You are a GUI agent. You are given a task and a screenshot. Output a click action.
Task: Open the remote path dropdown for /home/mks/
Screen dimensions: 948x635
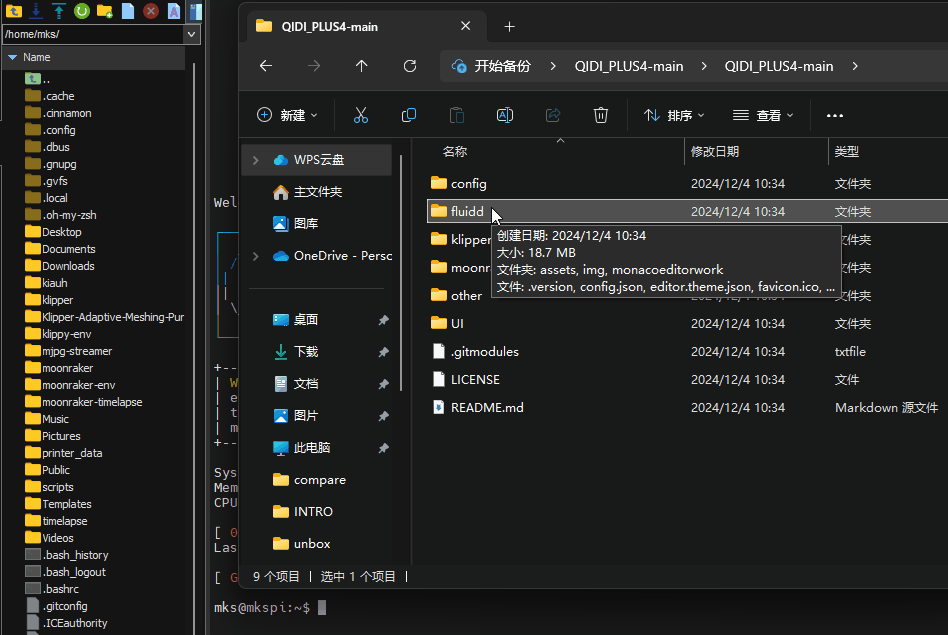193,34
